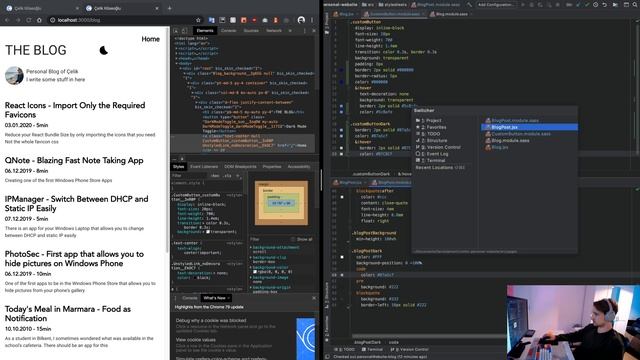Select the DevTools Elements tab
Image resolution: width=640 pixels, height=360 pixels.
(x=205, y=31)
